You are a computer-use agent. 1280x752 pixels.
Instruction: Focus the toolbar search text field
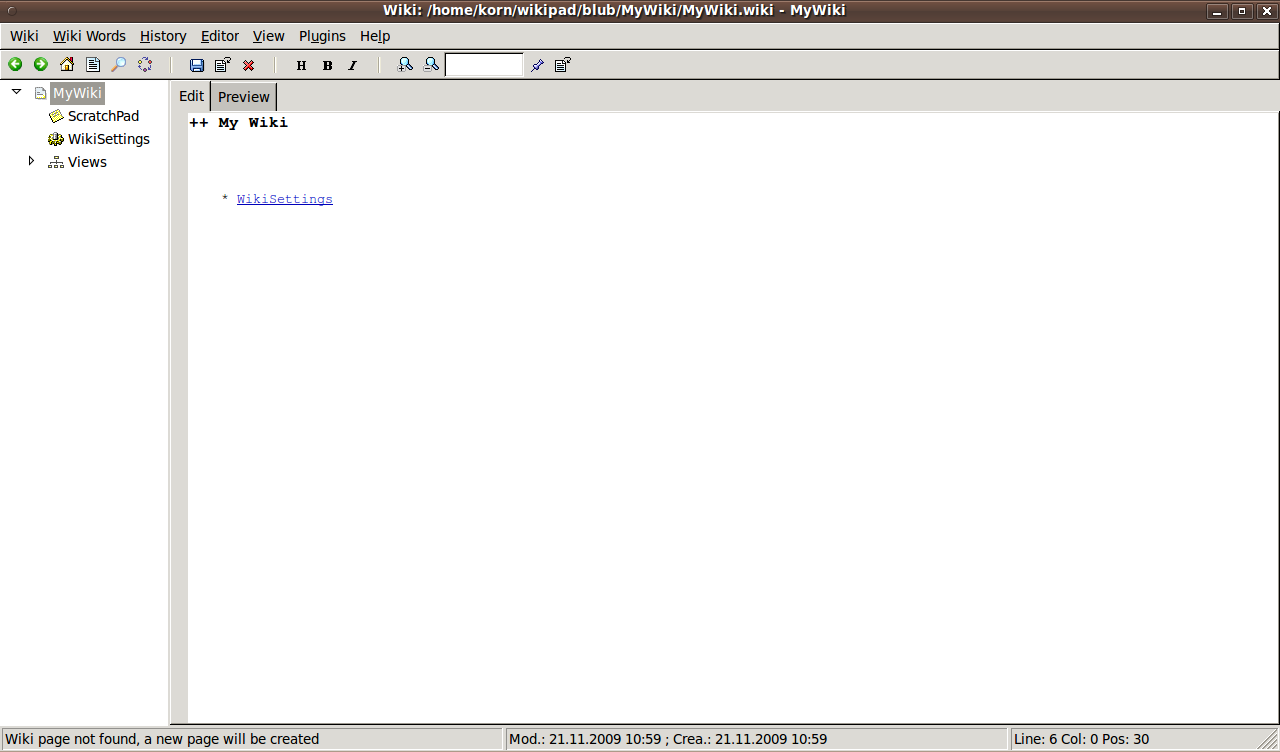(484, 65)
